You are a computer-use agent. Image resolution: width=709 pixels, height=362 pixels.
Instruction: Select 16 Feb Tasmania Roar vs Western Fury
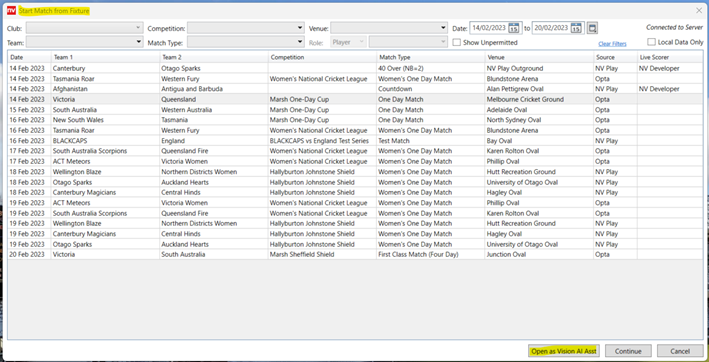[x=355, y=131]
